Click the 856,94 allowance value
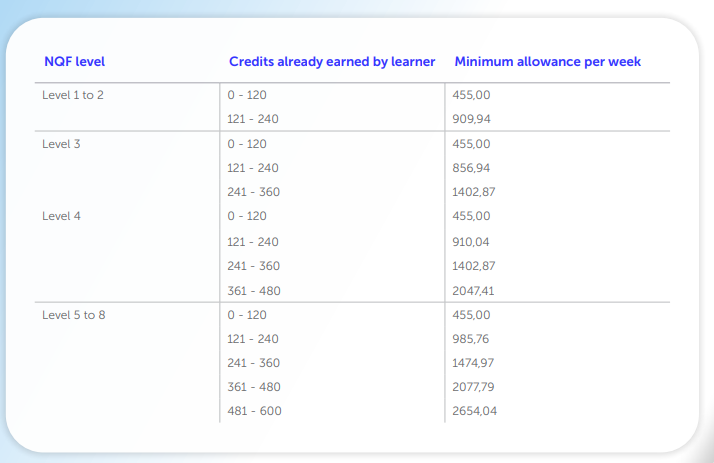Viewport: 714px width, 463px height. (472, 168)
